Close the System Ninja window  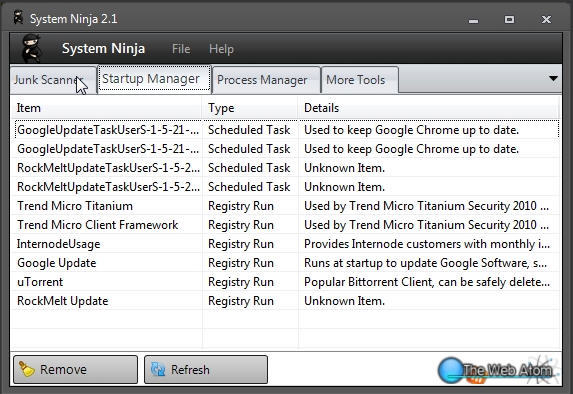pos(546,19)
